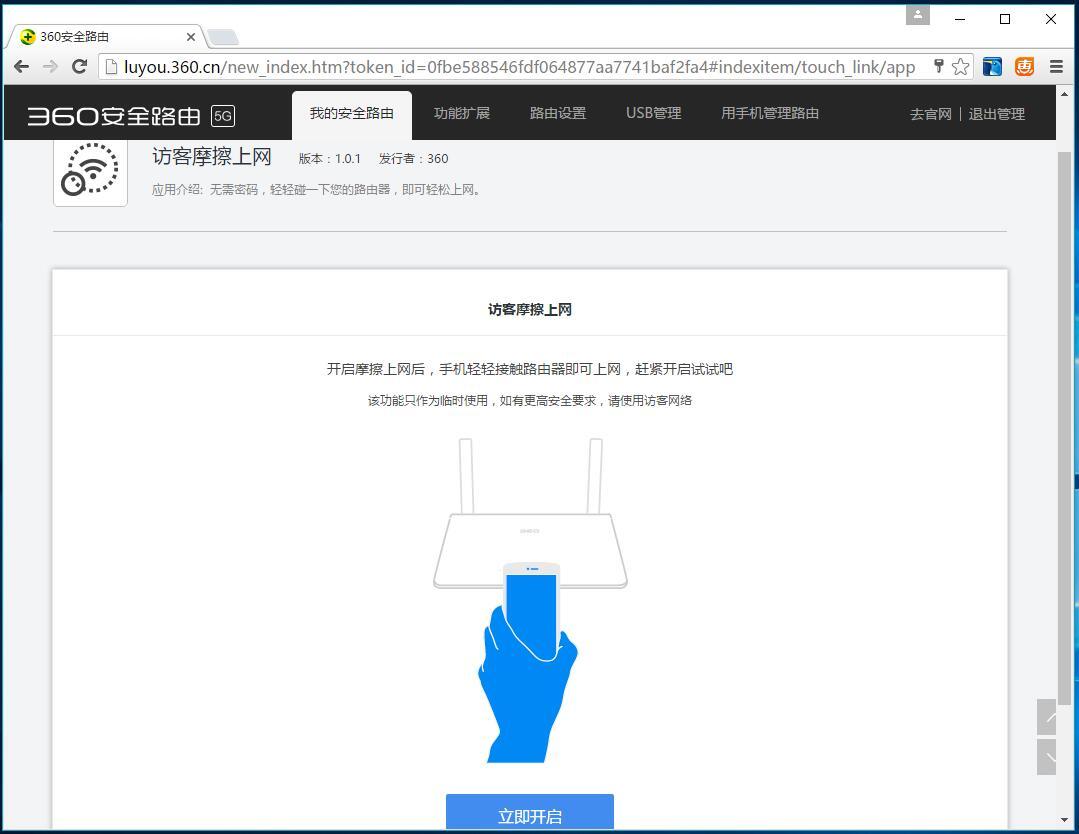
Task: Click the 访客摩擦上网 app icon
Action: coord(90,170)
